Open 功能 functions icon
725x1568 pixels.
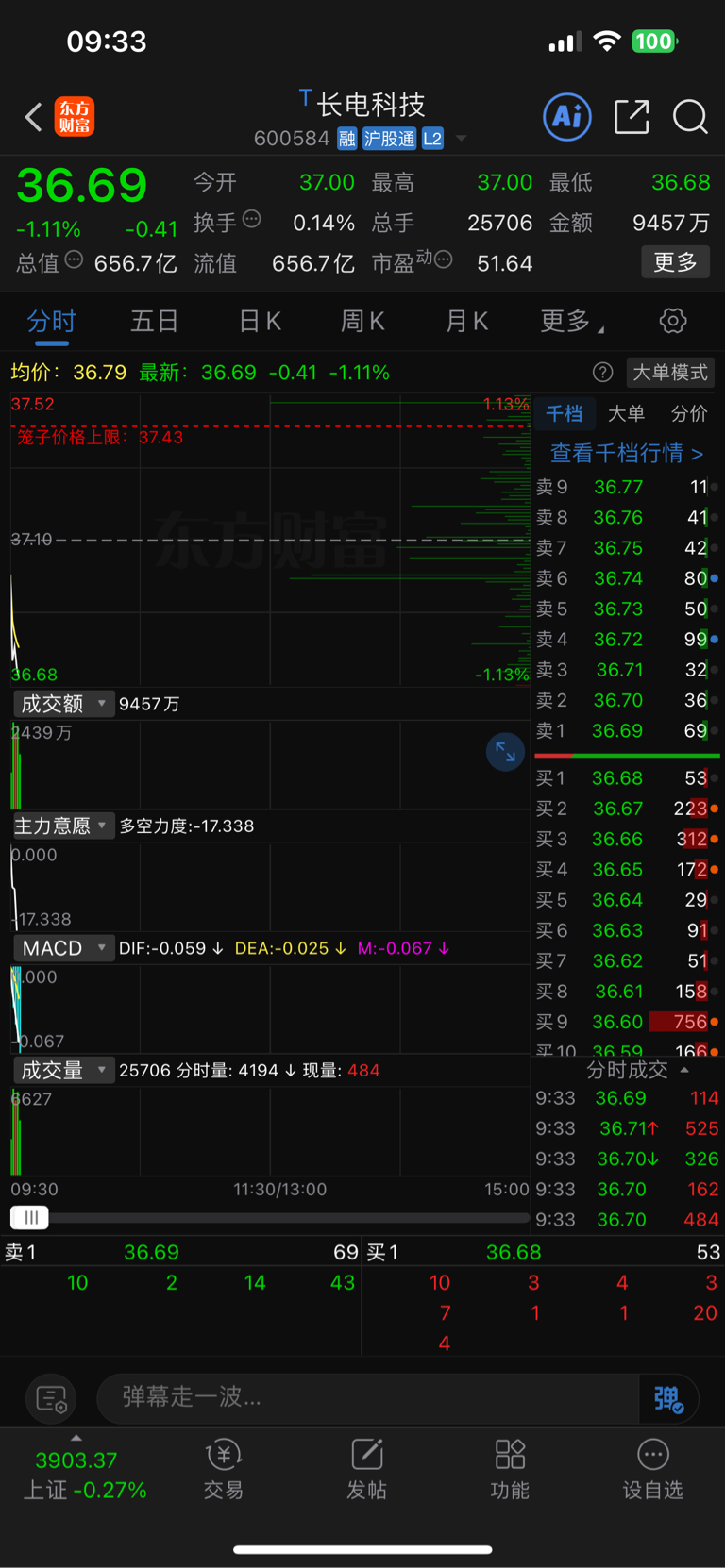coord(510,1470)
